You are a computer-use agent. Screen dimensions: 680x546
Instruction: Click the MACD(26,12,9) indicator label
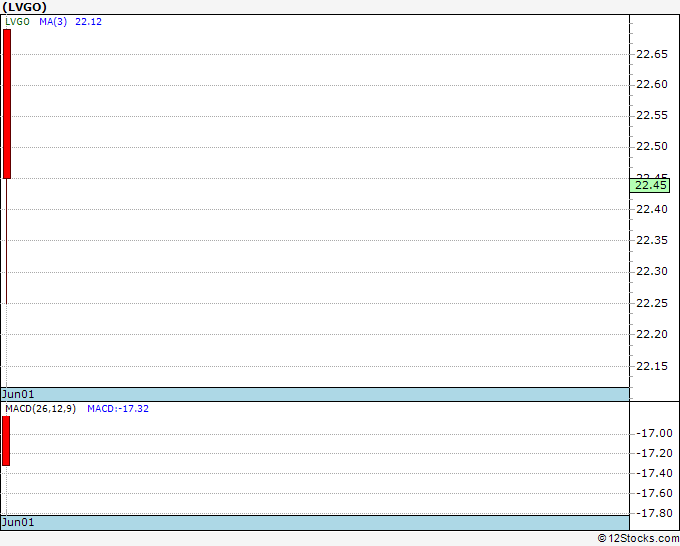coord(40,409)
